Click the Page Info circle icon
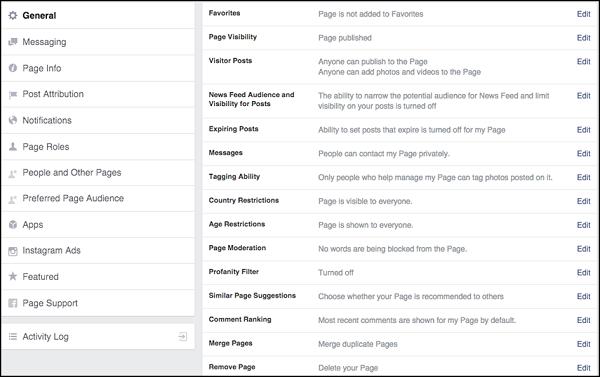Screen dimensions: 600x377 (13, 68)
